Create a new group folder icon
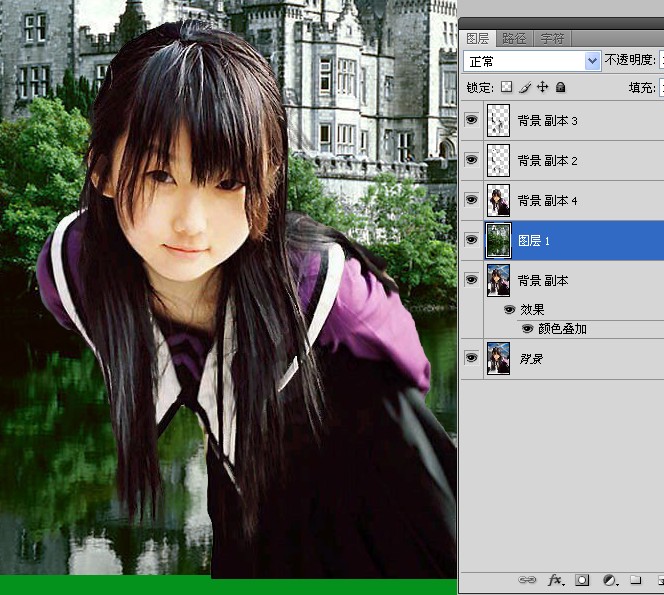The image size is (664, 595). (635, 580)
